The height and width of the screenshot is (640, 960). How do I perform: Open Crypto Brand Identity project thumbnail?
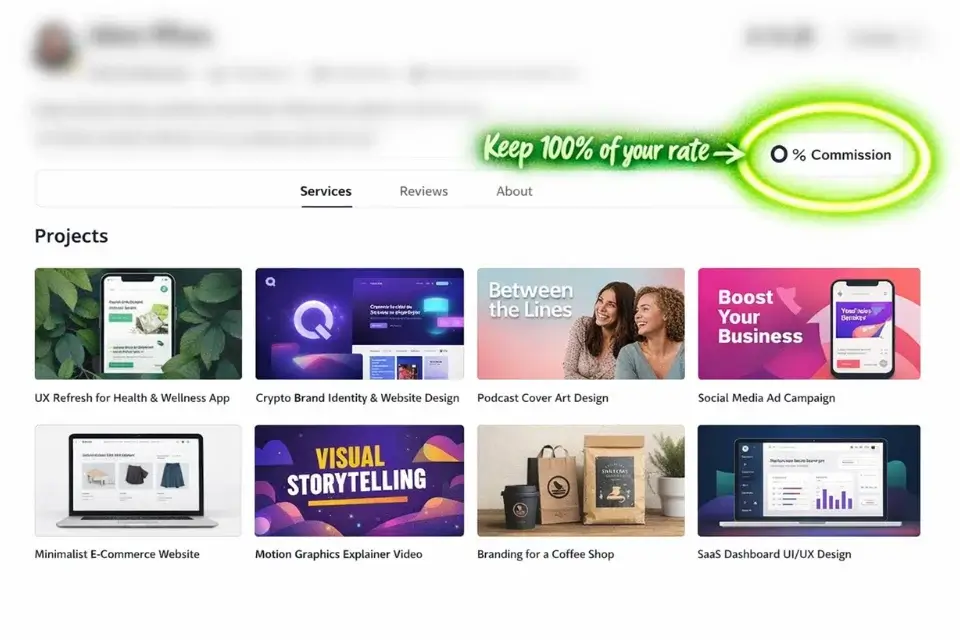(x=359, y=323)
